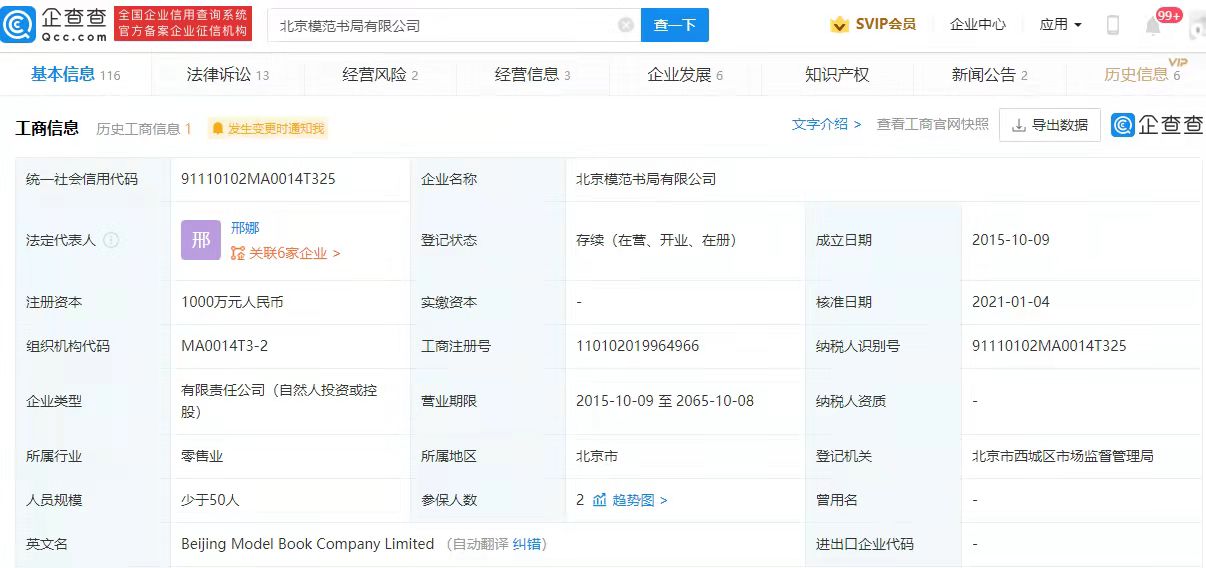Open 历史工商信息 link
Viewport: 1206px width, 568px height.
coord(144,128)
